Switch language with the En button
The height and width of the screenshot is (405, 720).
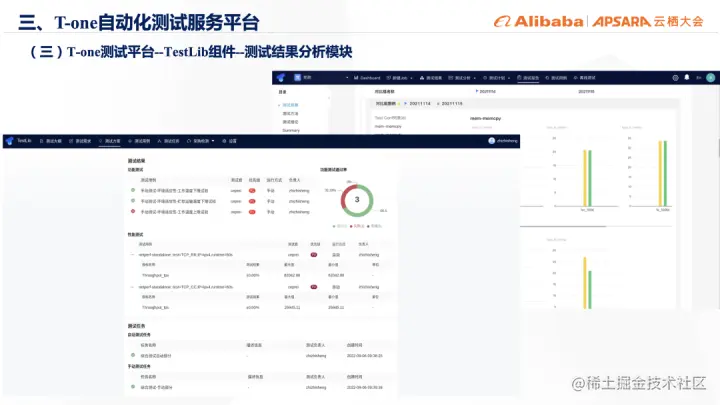point(698,78)
